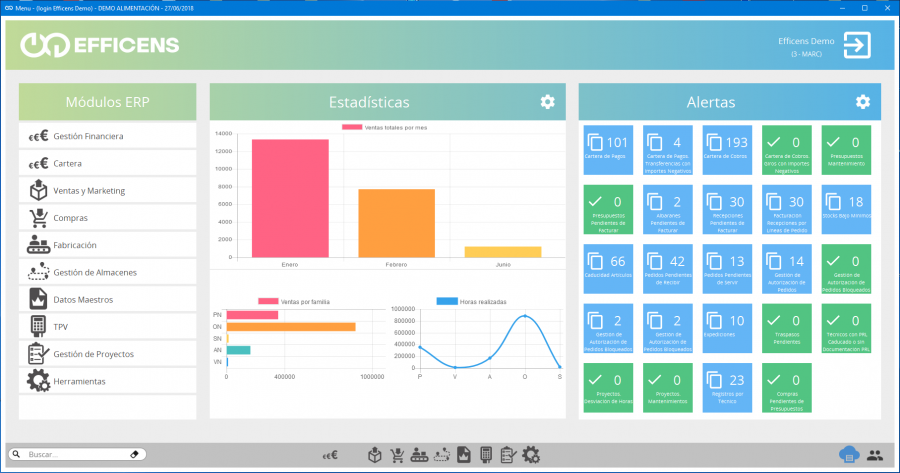The width and height of the screenshot is (900, 473).
Task: Click the shopping cart icon in bottom toolbar
Action: [397, 455]
